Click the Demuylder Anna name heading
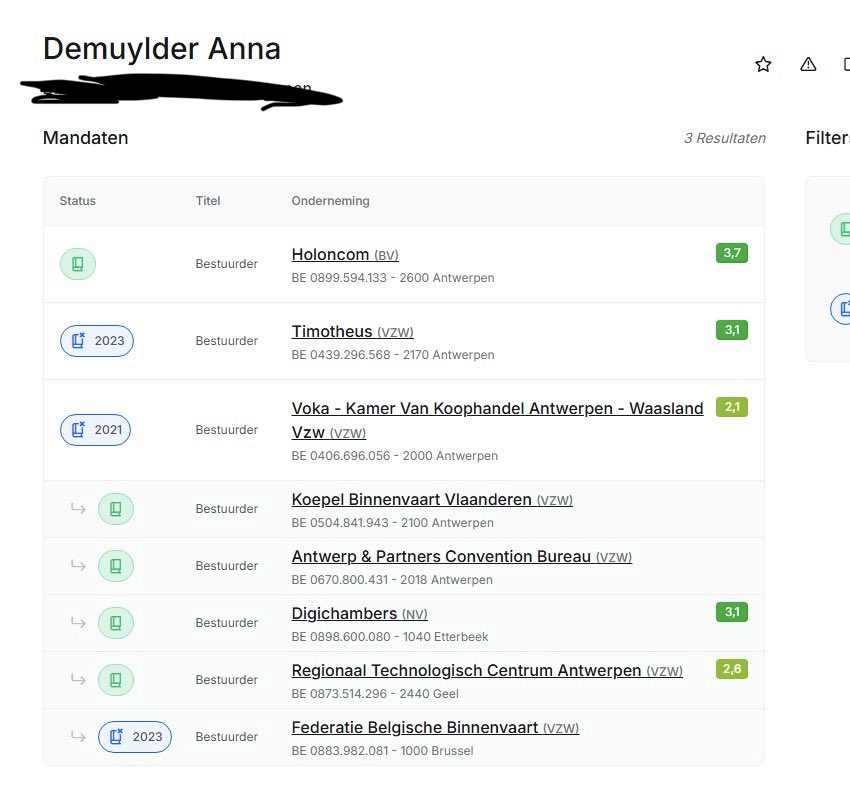Viewport: 850px width, 788px height. pyautogui.click(x=162, y=48)
